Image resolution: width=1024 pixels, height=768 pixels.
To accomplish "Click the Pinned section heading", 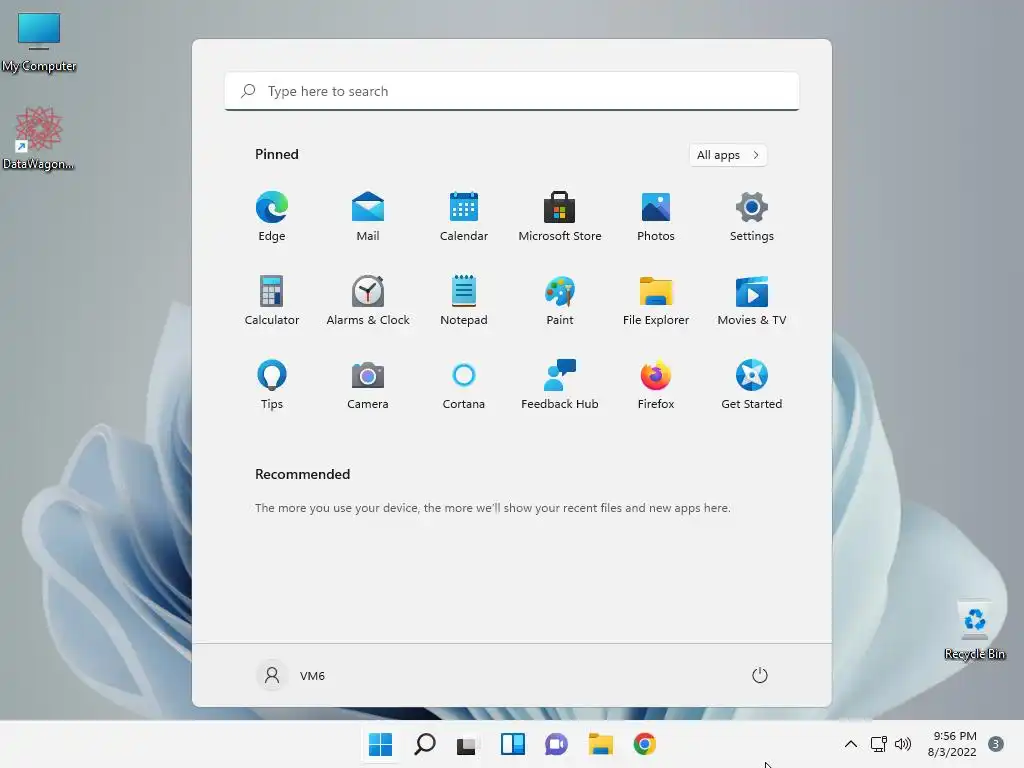I will coord(277,154).
